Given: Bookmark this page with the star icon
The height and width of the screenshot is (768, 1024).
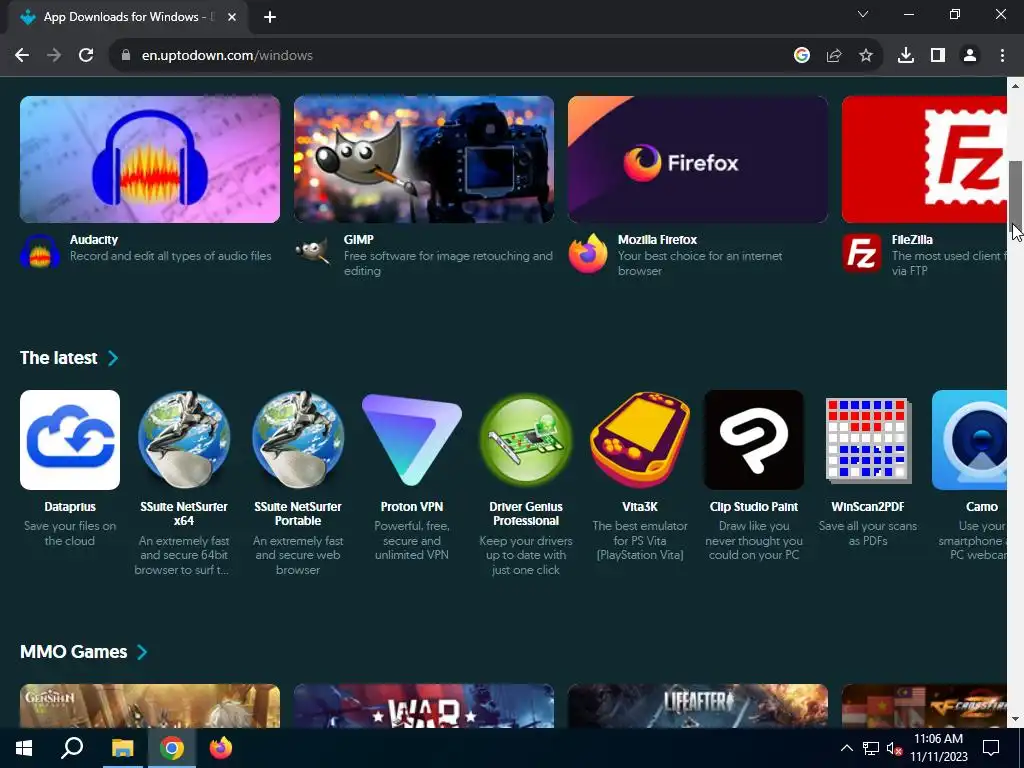Looking at the screenshot, I should click(866, 56).
